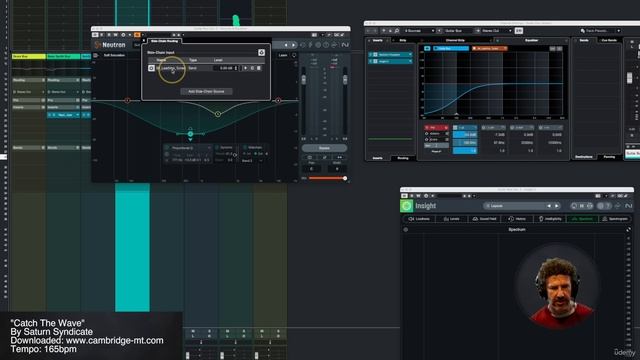Viewport: 640px width, 360px height.
Task: Toggle power of side-chain source row
Action: (x=151, y=68)
